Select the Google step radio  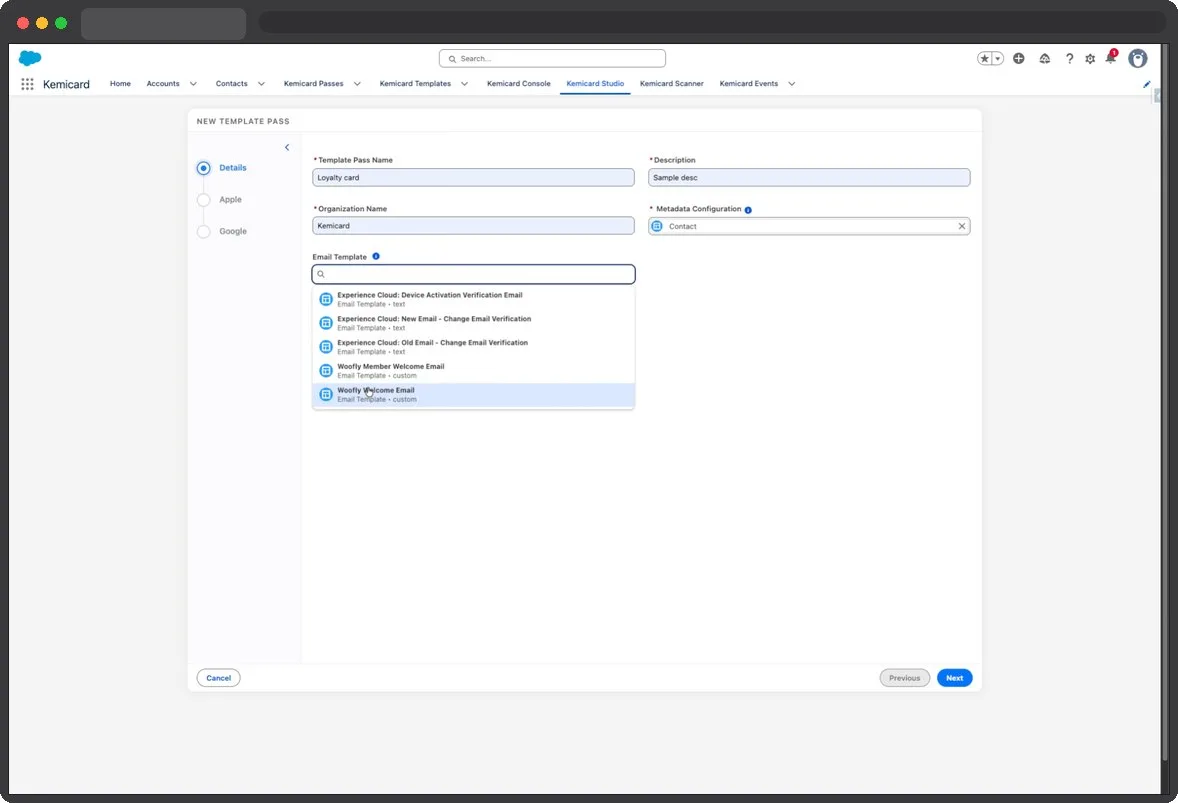click(204, 231)
